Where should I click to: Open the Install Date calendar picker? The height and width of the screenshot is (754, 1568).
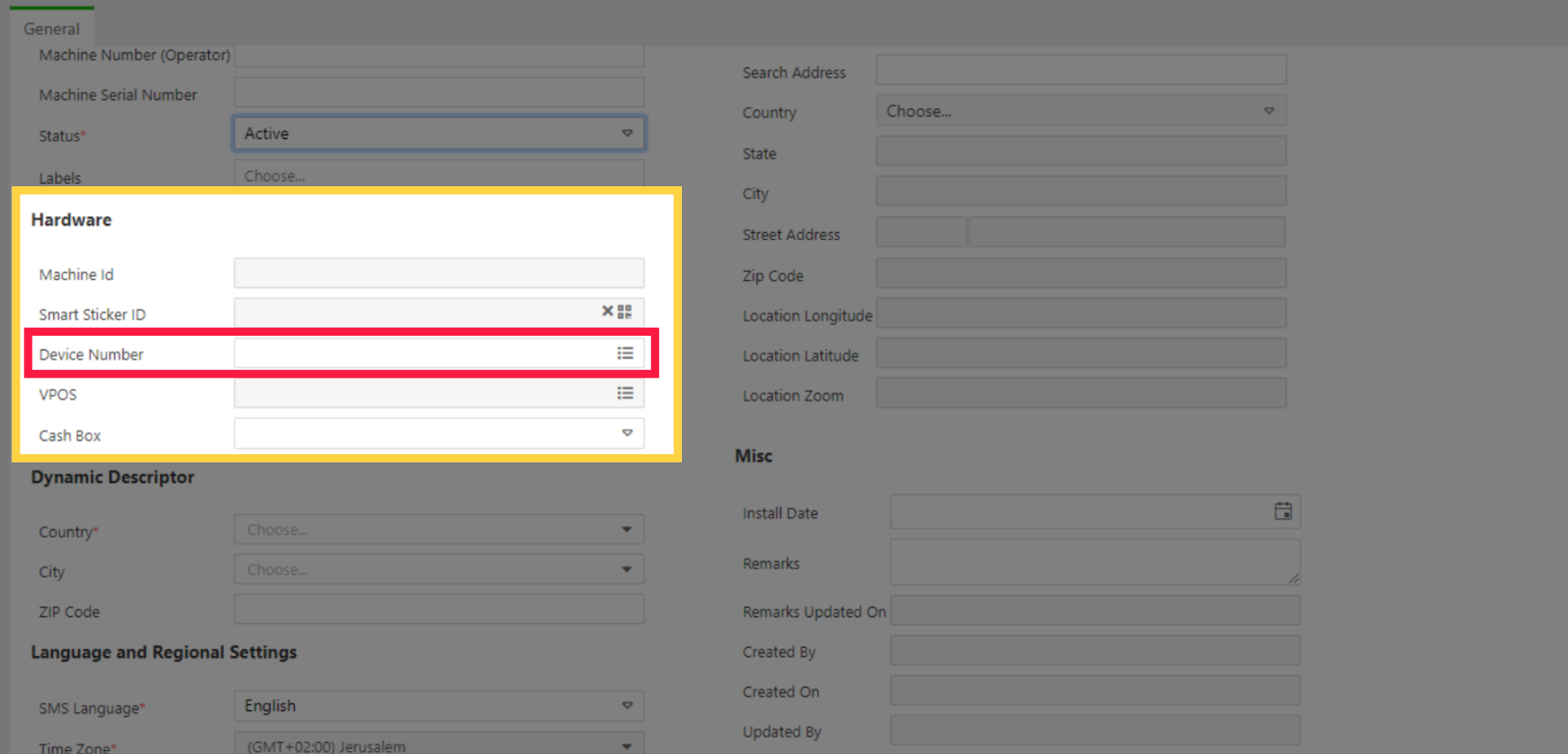(x=1282, y=511)
